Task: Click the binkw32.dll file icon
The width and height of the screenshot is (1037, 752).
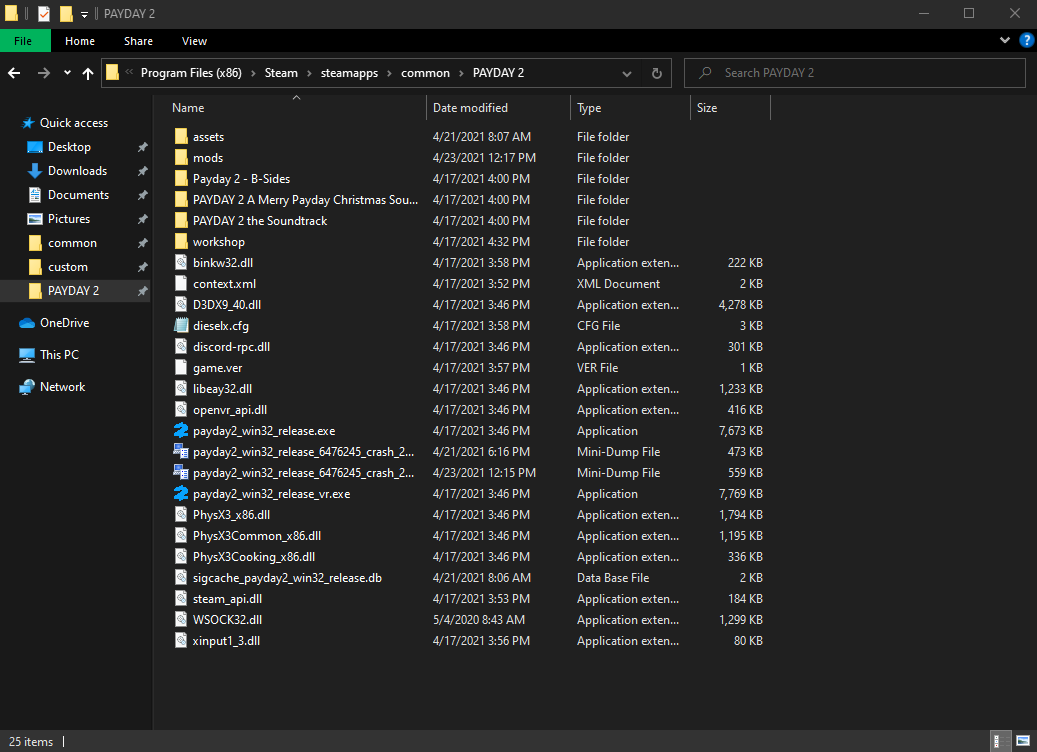Action: click(x=181, y=263)
